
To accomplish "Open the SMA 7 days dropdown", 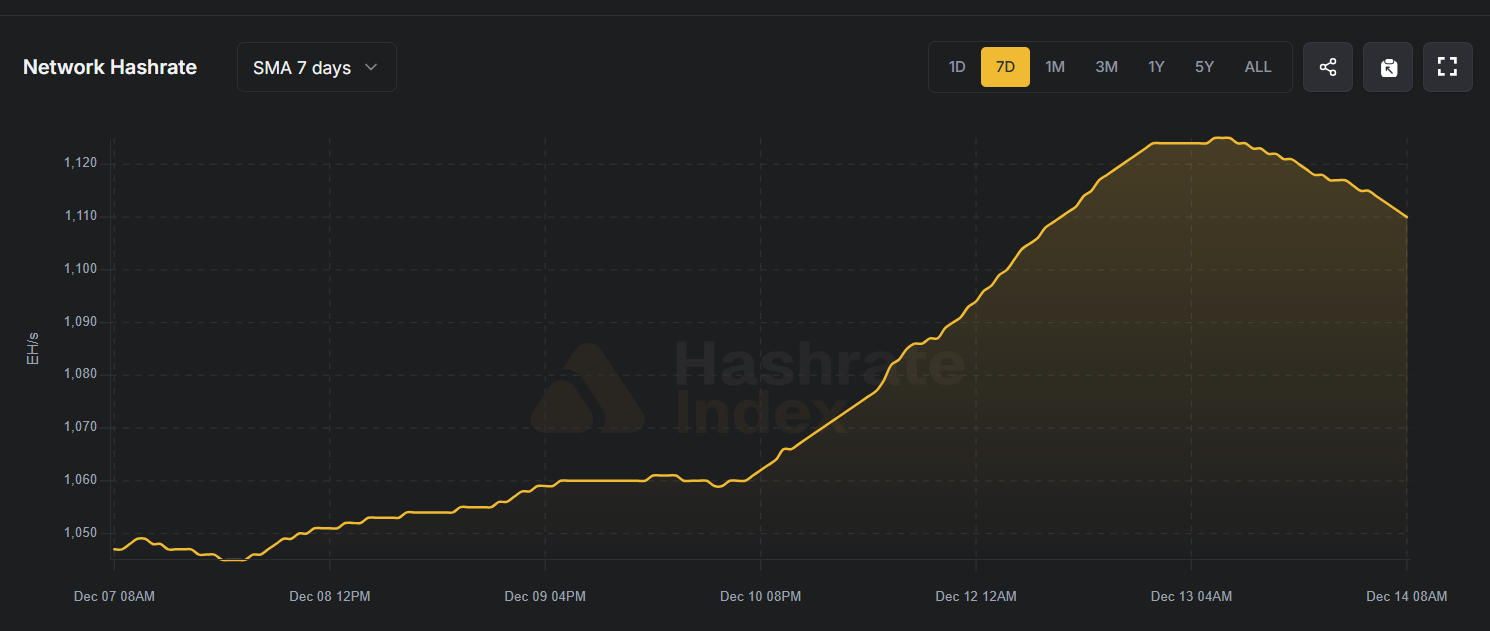I will pos(316,67).
